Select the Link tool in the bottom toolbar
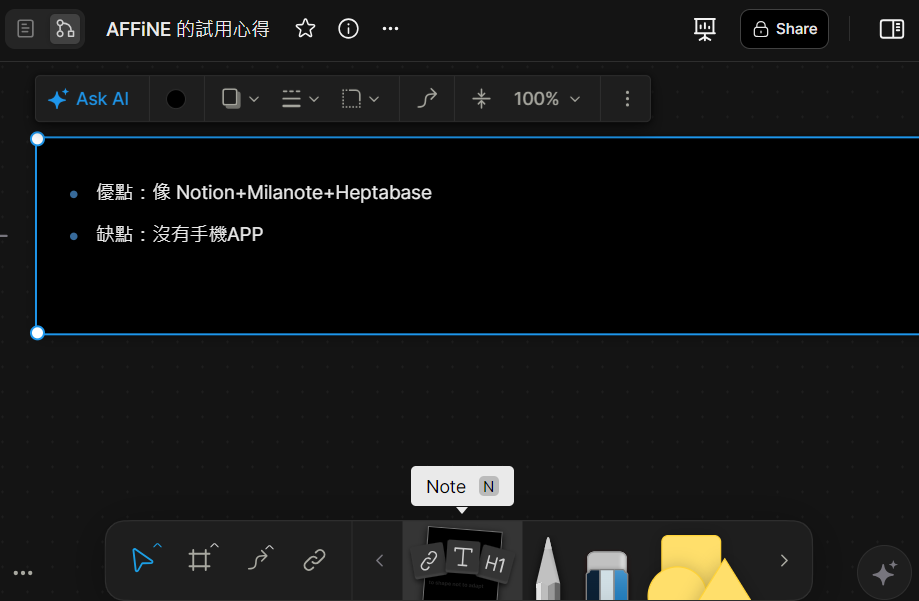 click(x=314, y=560)
